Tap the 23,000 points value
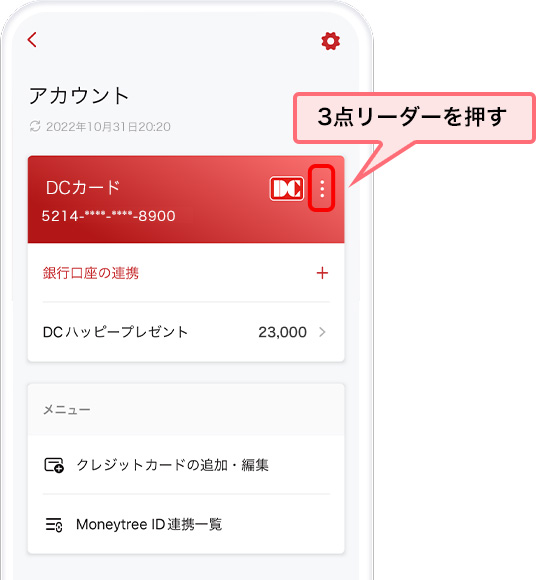The width and height of the screenshot is (536, 580). click(x=282, y=332)
